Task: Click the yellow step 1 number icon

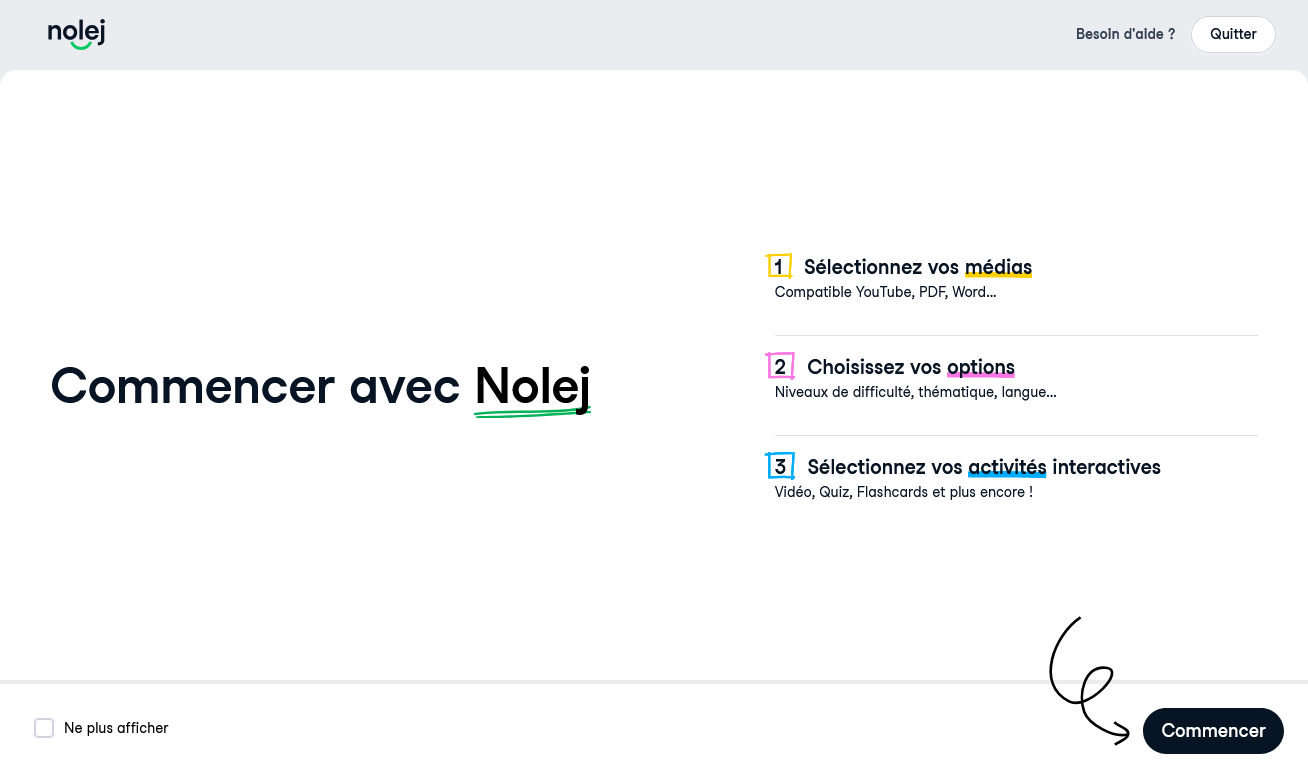Action: (x=779, y=266)
